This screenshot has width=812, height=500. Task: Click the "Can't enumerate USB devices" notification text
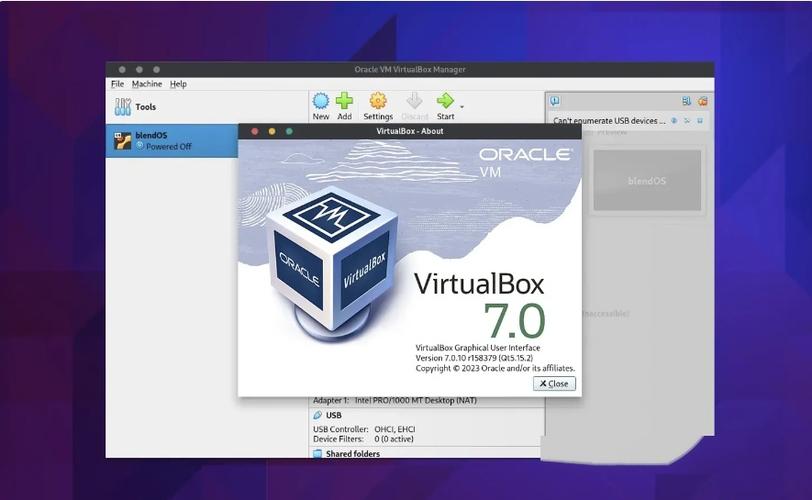608,121
